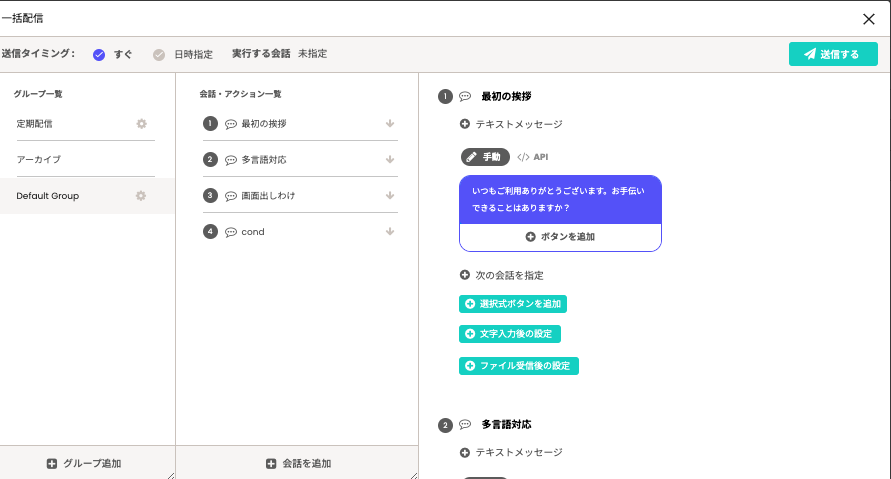Click the plus icon beside 次の会話を指定
This screenshot has width=891, height=479.
tap(465, 275)
